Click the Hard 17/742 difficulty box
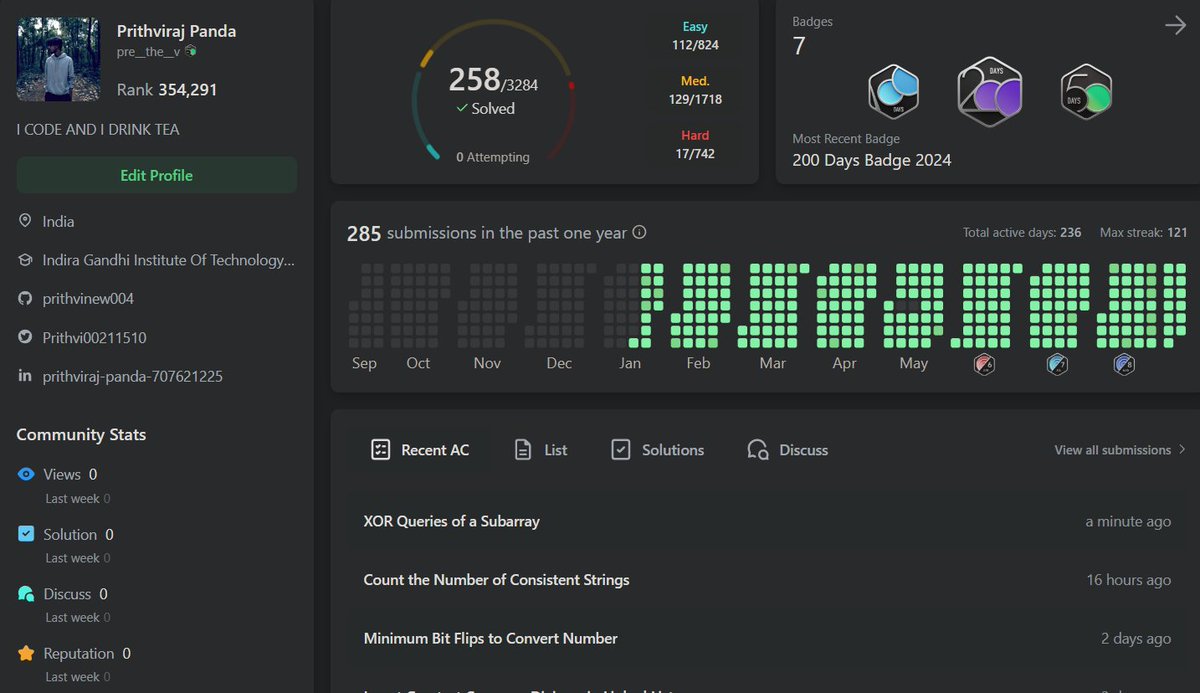The width and height of the screenshot is (1200, 693). pyautogui.click(x=695, y=145)
